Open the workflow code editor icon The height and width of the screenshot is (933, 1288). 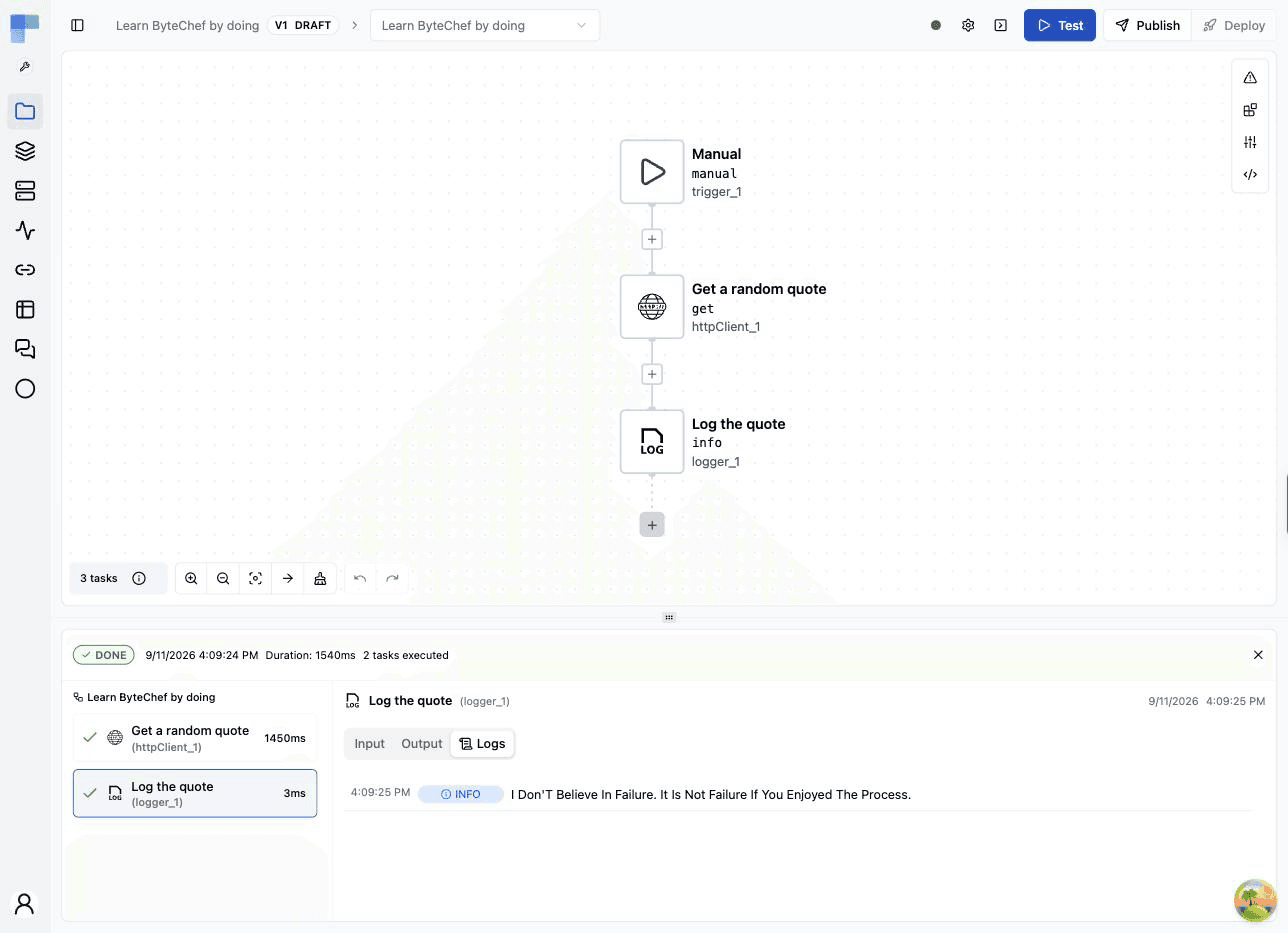click(x=1250, y=174)
